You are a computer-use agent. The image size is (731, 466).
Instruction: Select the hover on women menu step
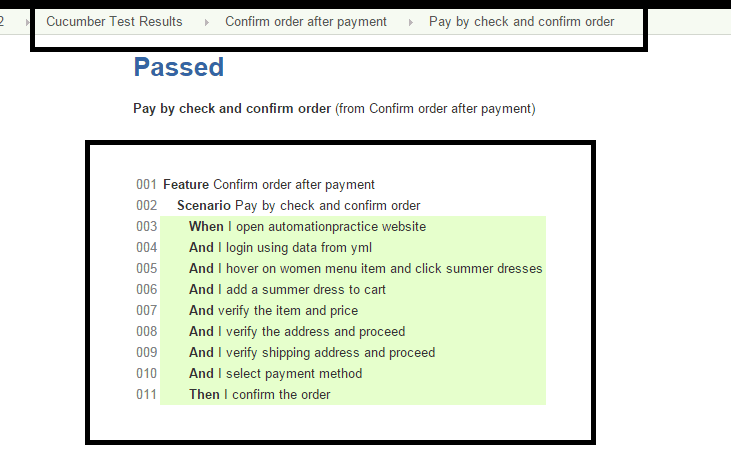tap(365, 268)
